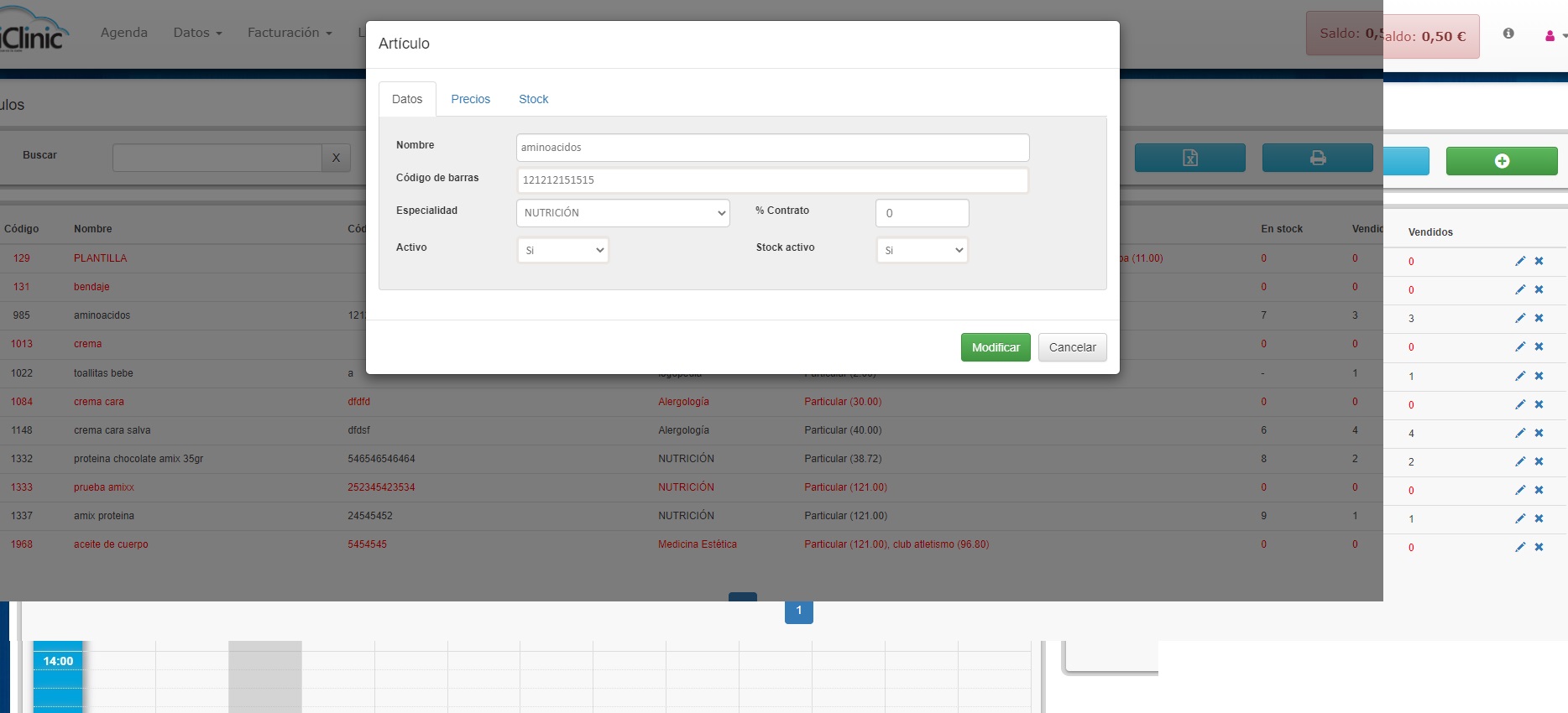Open the Especialidad dropdown showing NUTRICIÓN

pos(623,213)
